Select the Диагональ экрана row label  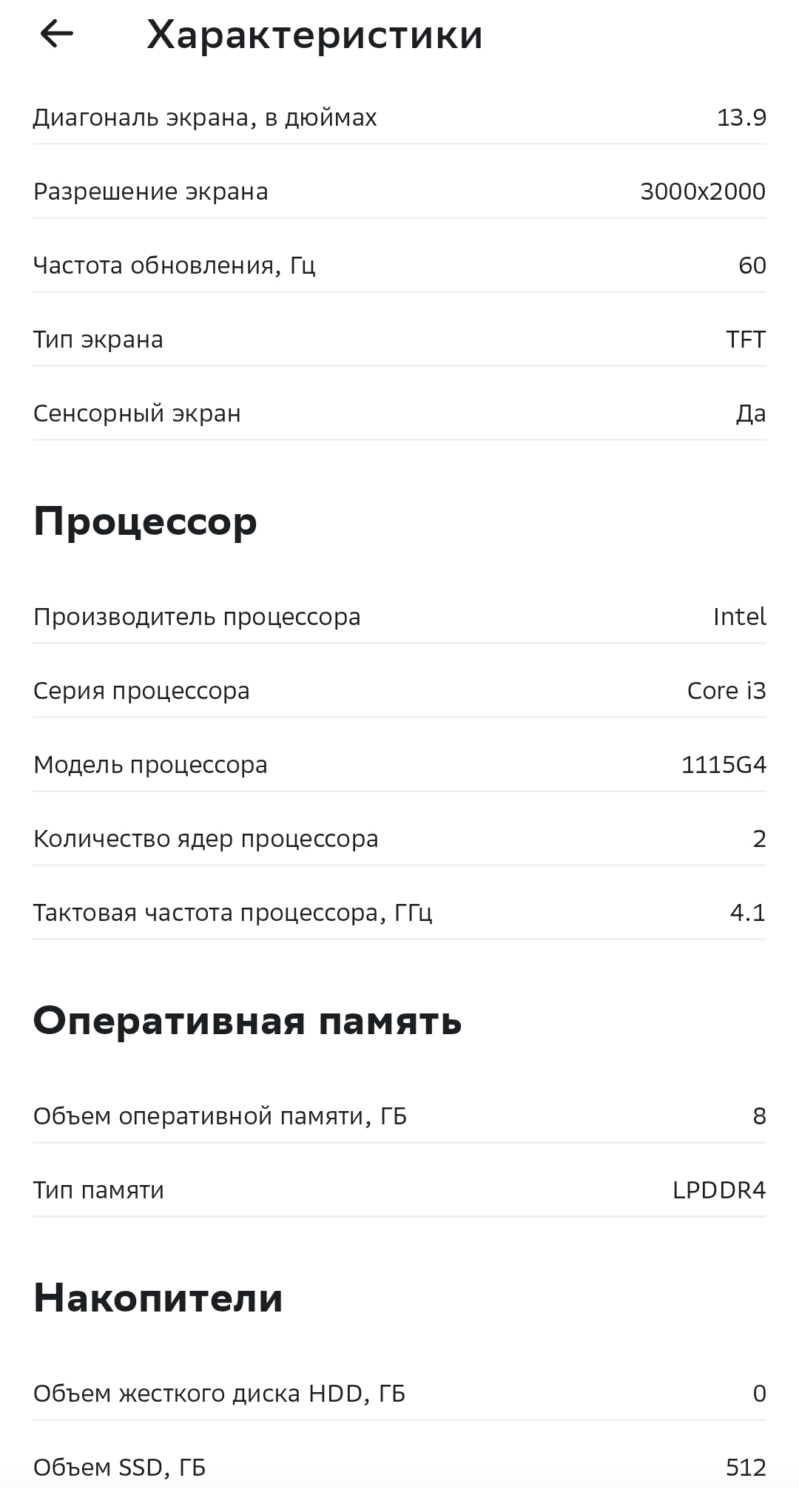point(205,118)
